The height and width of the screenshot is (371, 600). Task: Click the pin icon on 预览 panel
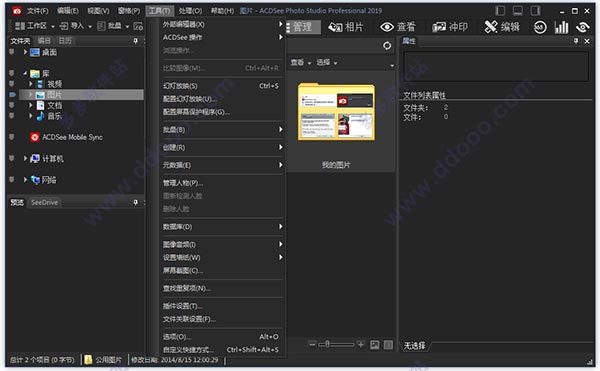click(135, 202)
